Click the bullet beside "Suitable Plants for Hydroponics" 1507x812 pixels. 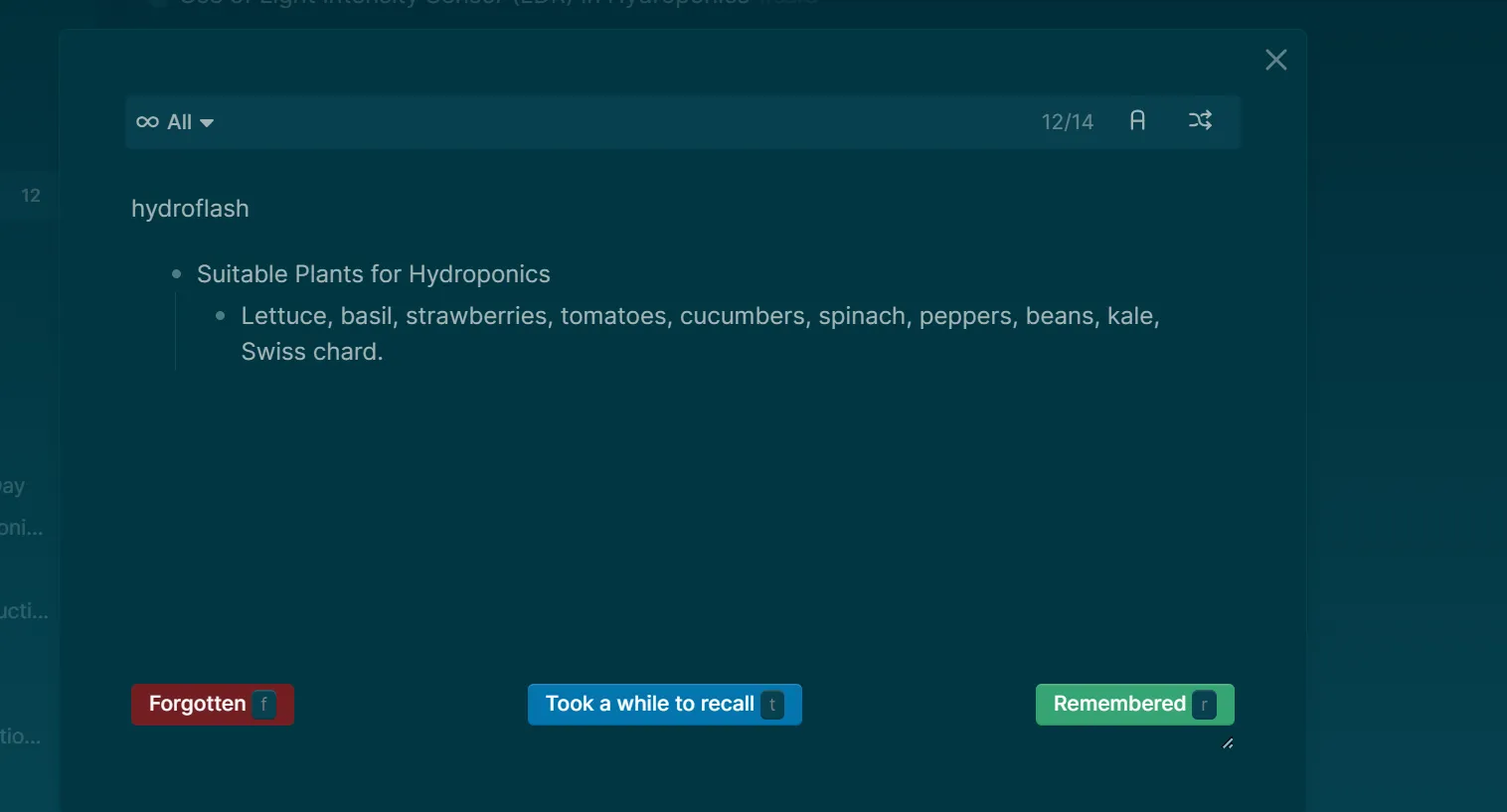point(176,273)
